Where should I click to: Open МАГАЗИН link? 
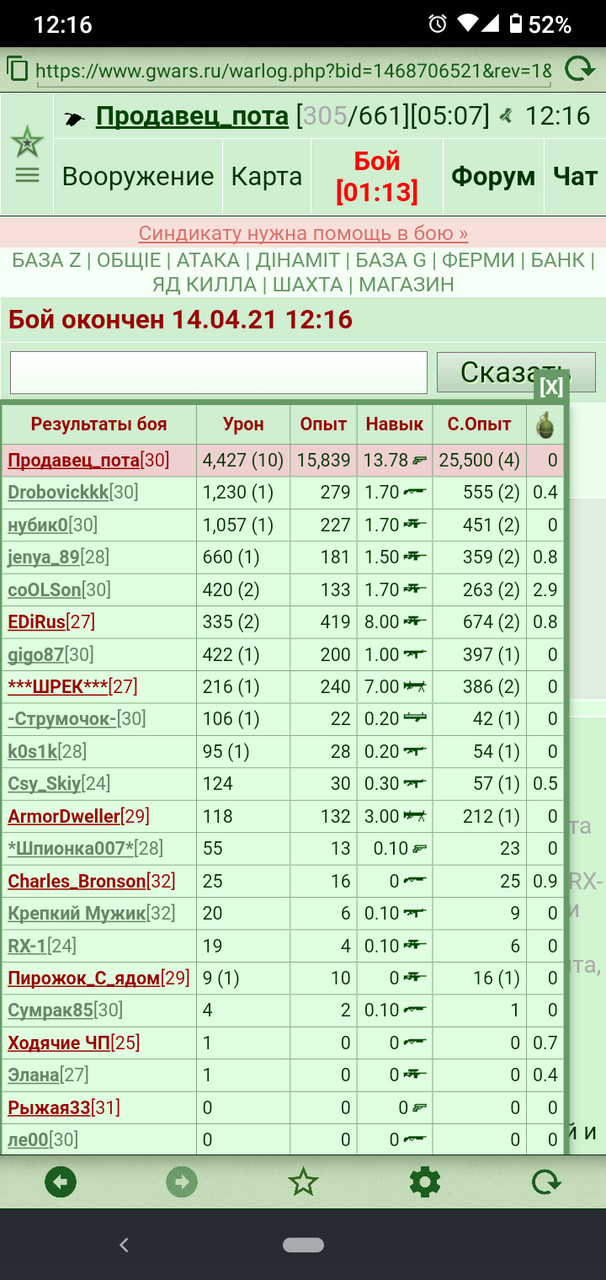[x=406, y=285]
